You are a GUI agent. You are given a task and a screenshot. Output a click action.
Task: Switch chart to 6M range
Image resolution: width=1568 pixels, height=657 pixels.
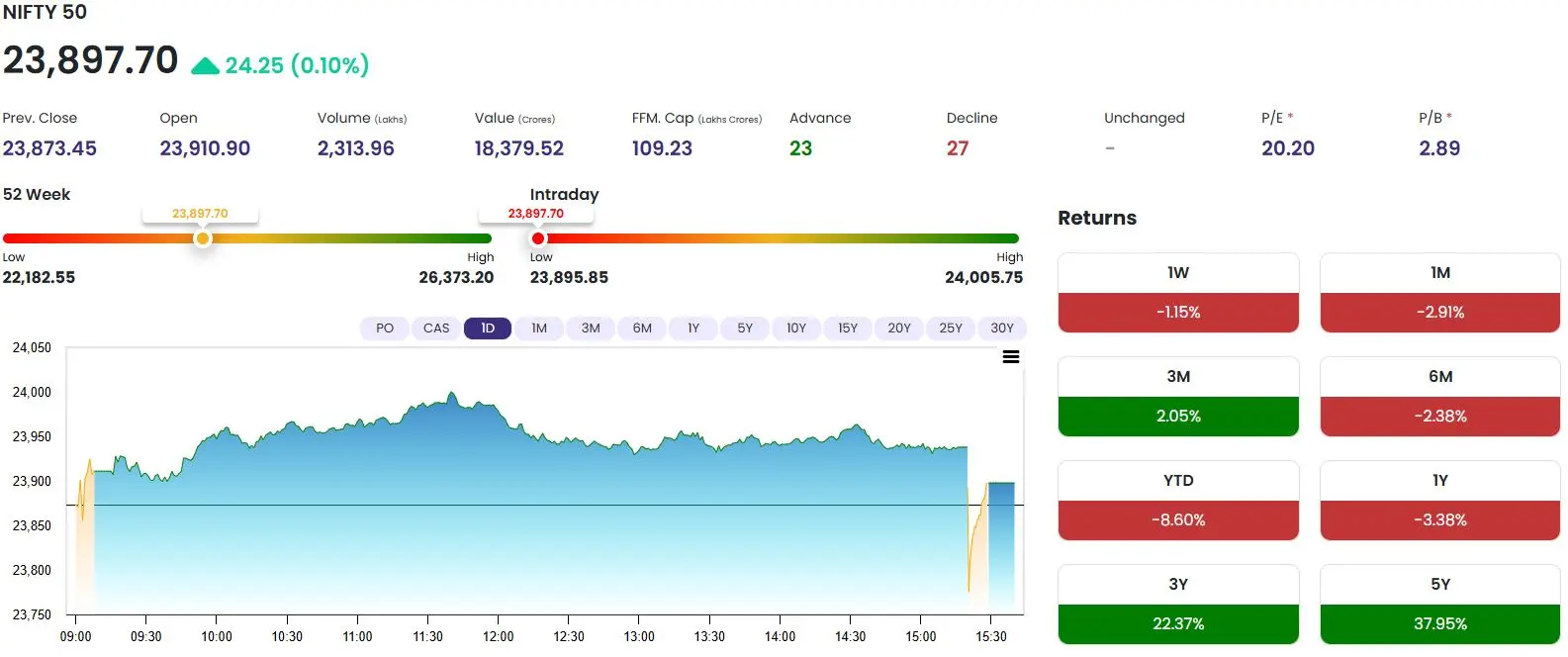click(642, 328)
